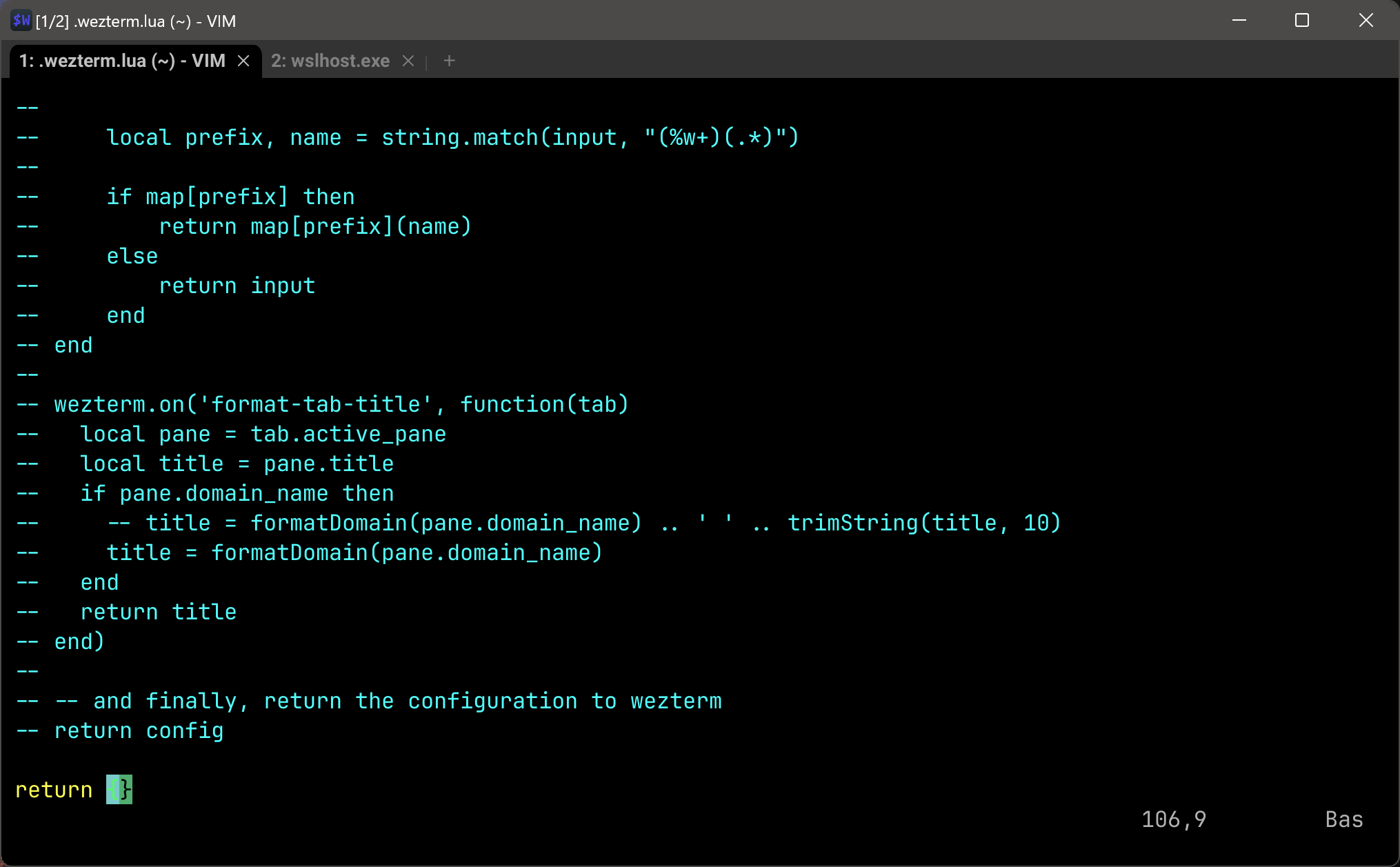Click the yellow return keyword on last line

tap(54, 790)
